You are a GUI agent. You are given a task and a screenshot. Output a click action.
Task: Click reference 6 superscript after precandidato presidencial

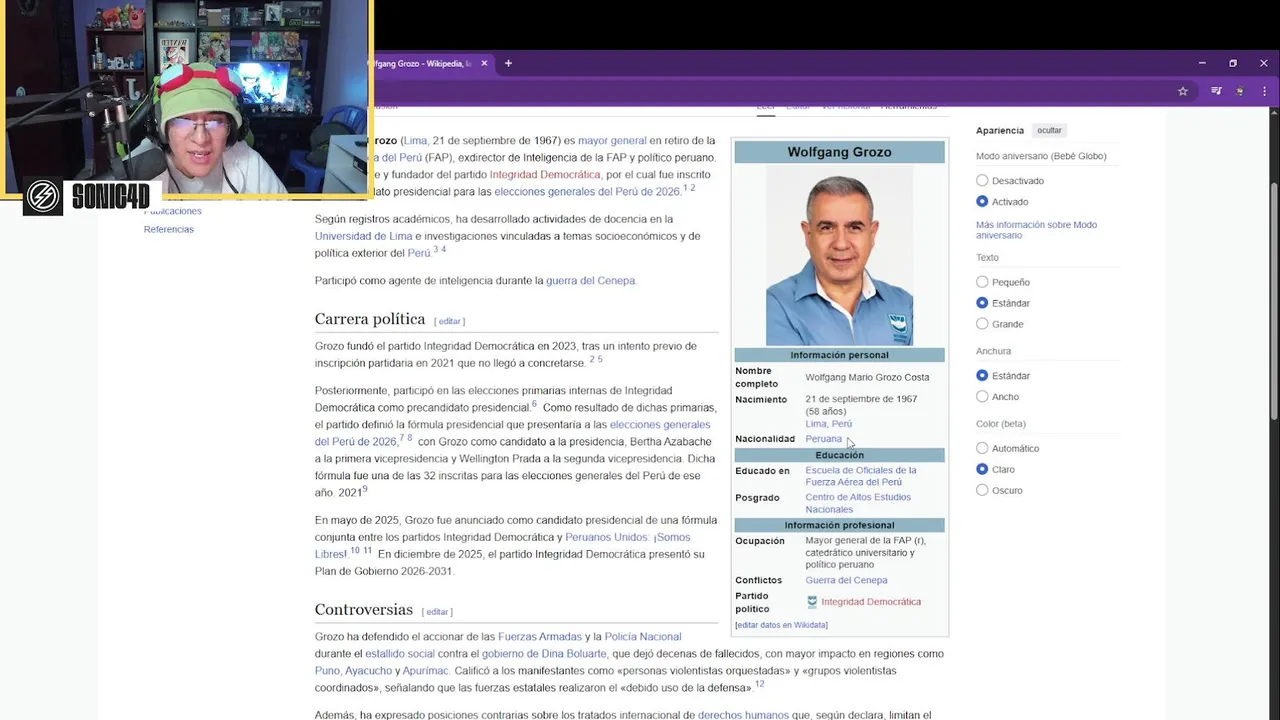[534, 404]
